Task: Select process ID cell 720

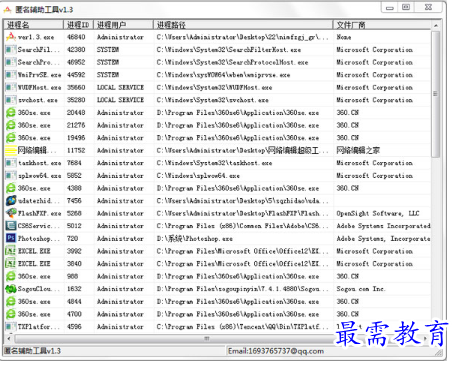Action: [72, 239]
